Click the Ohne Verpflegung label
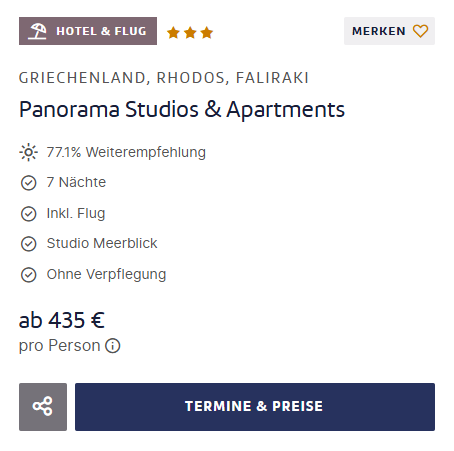454x451 pixels. point(106,275)
